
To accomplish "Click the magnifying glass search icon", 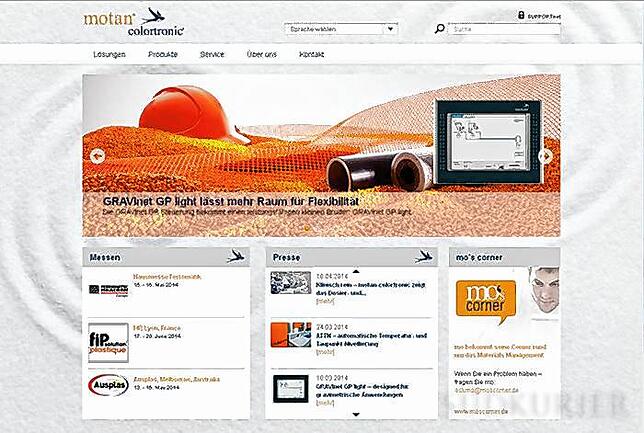I will (439, 29).
